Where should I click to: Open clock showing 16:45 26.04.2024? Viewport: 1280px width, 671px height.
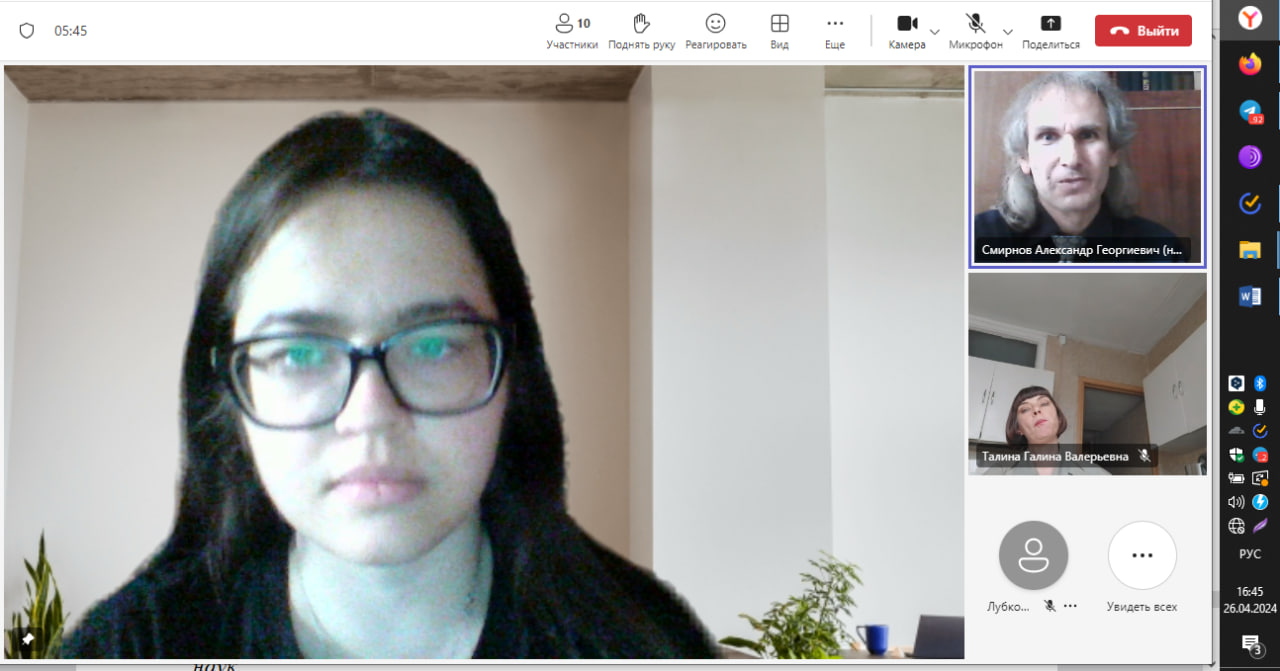point(1250,599)
